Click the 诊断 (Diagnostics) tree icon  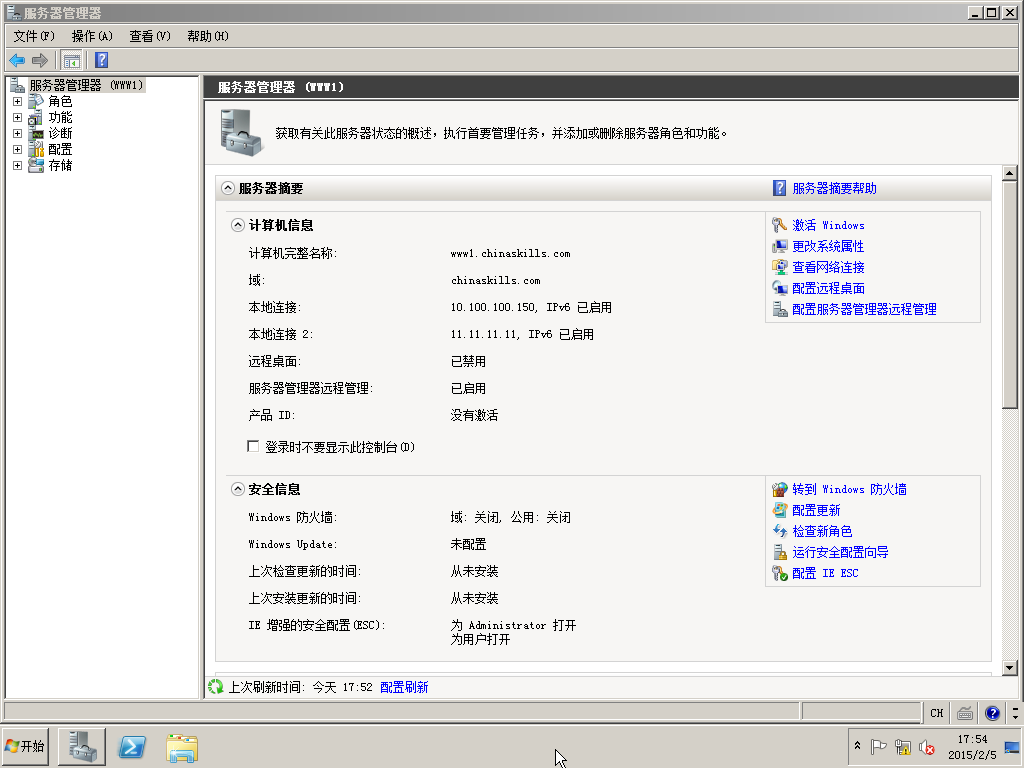[37, 133]
